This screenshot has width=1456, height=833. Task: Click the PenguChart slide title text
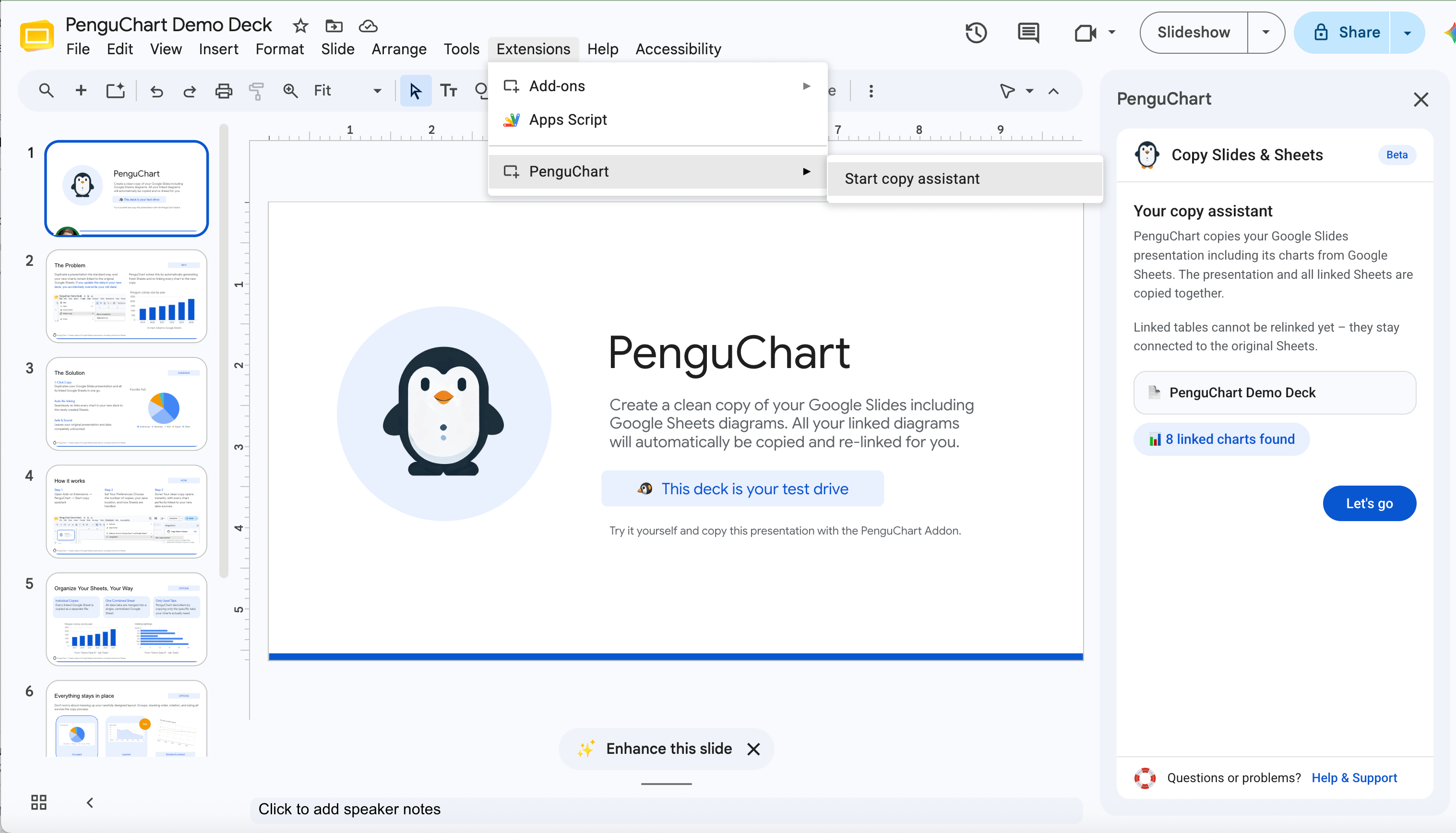[729, 353]
